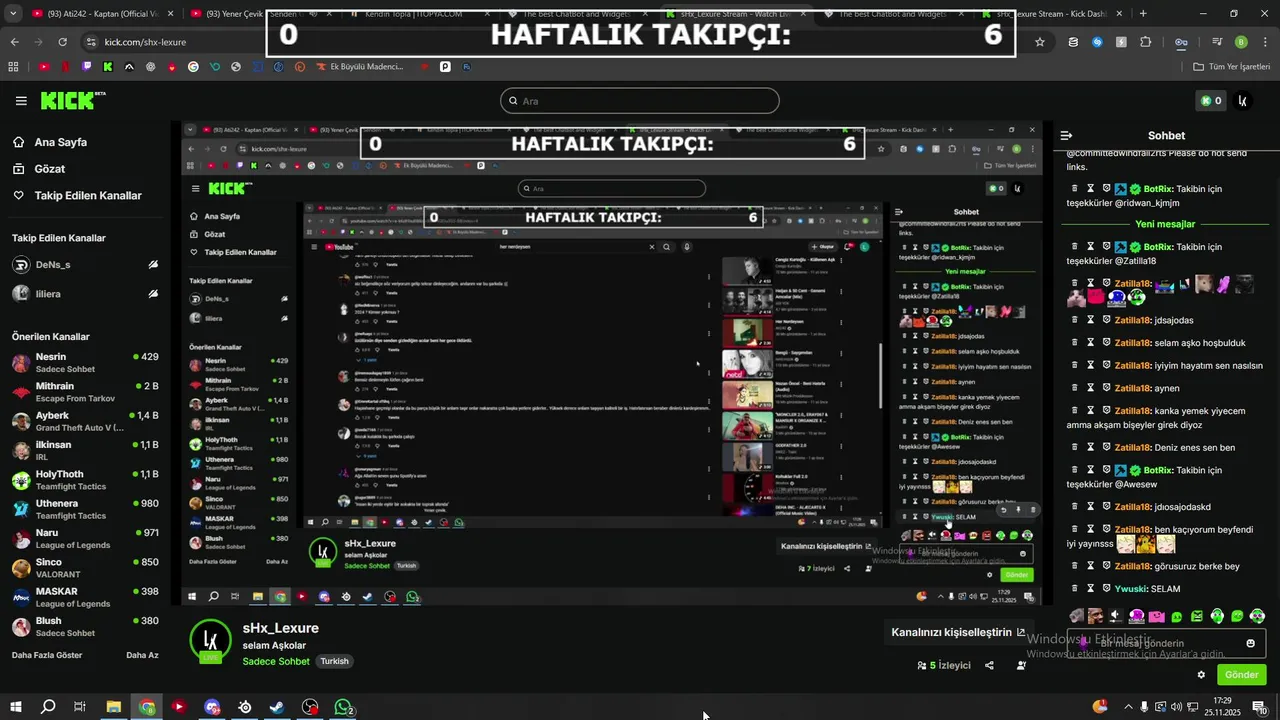The width and height of the screenshot is (1280, 720).
Task: Collapse the Sohbet chat panel
Action: [x=1066, y=135]
